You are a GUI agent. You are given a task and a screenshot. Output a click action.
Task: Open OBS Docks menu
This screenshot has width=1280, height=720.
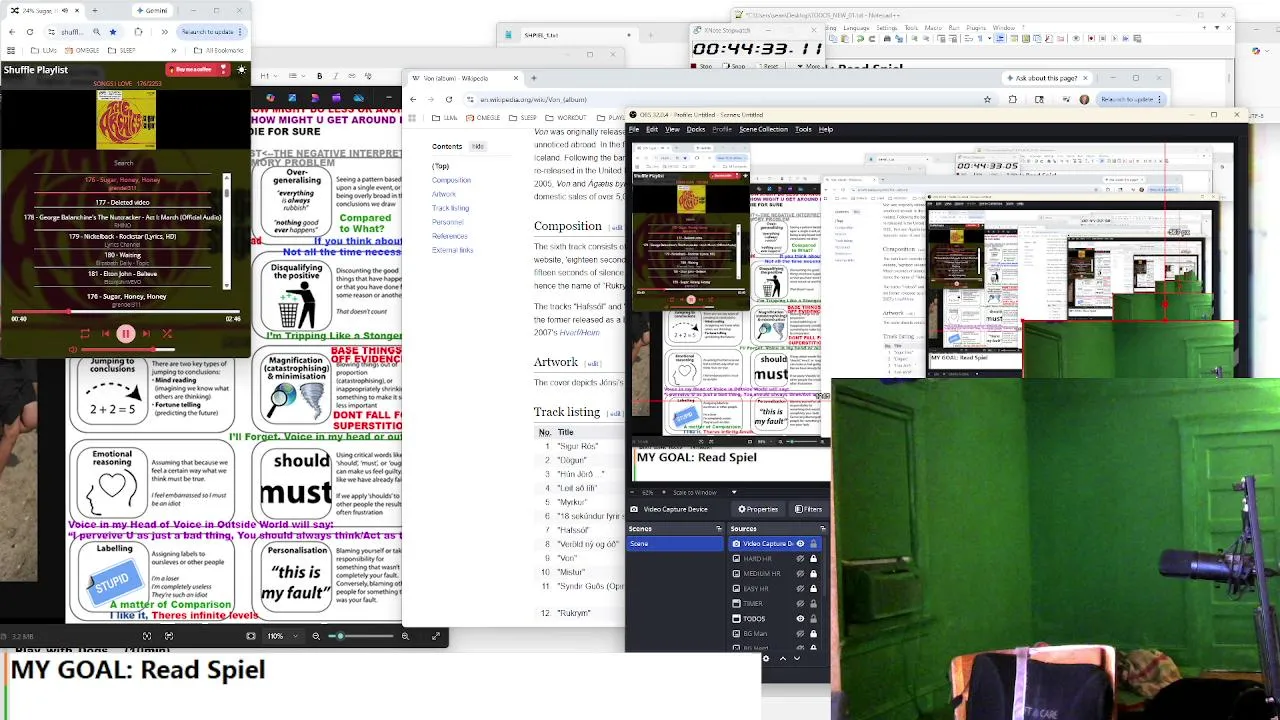[696, 129]
